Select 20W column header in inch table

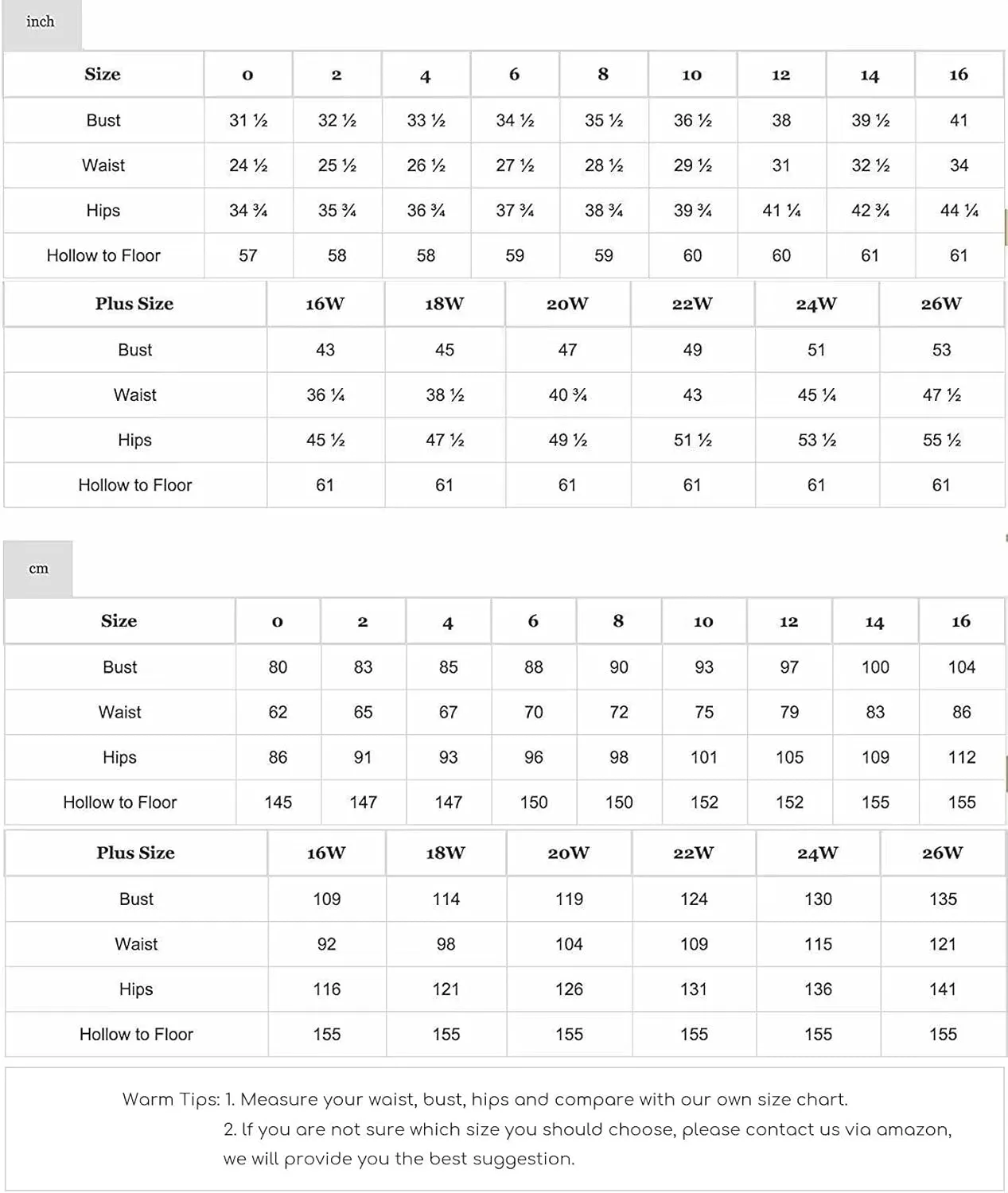point(567,304)
